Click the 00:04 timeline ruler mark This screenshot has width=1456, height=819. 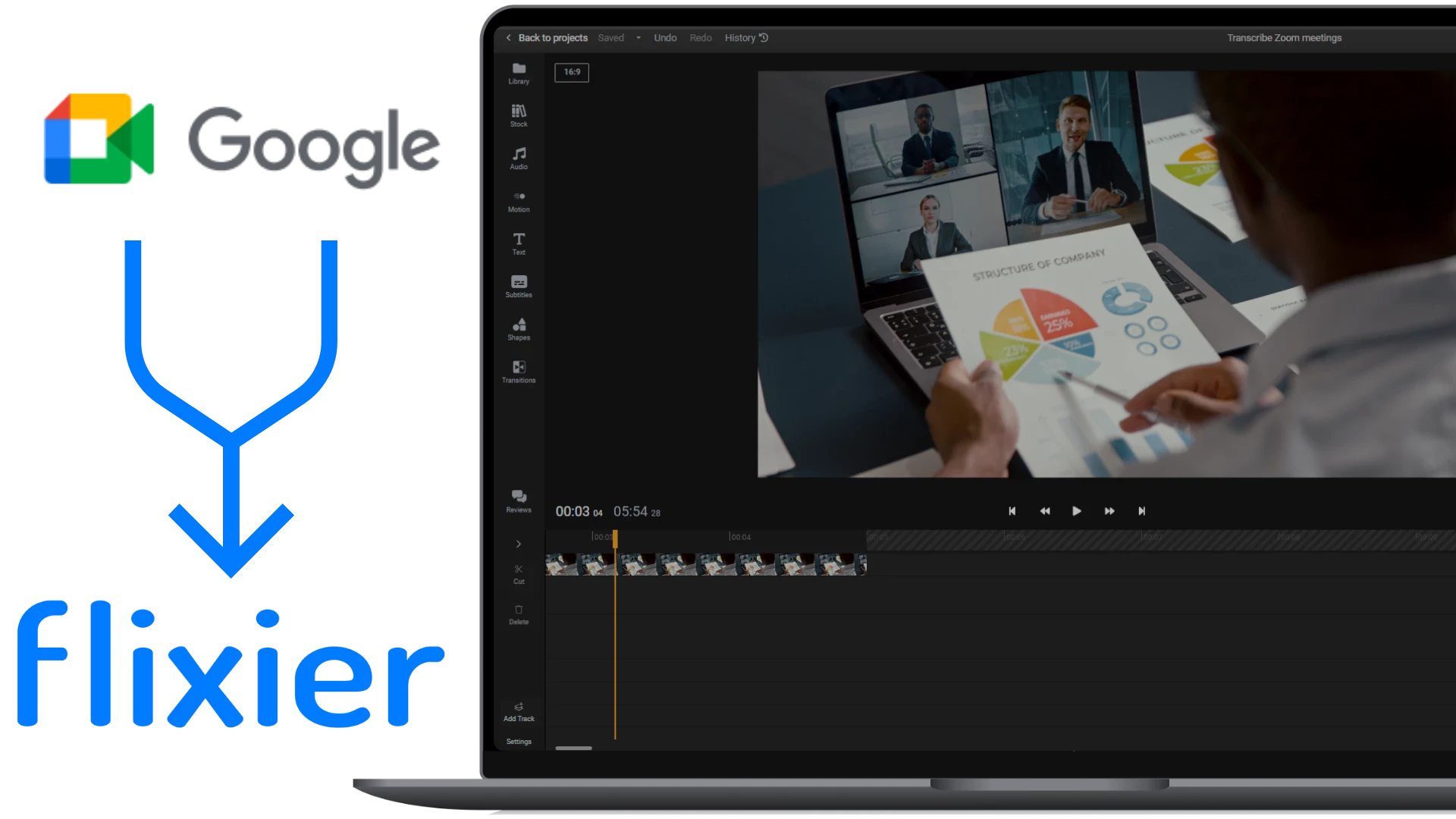(740, 537)
